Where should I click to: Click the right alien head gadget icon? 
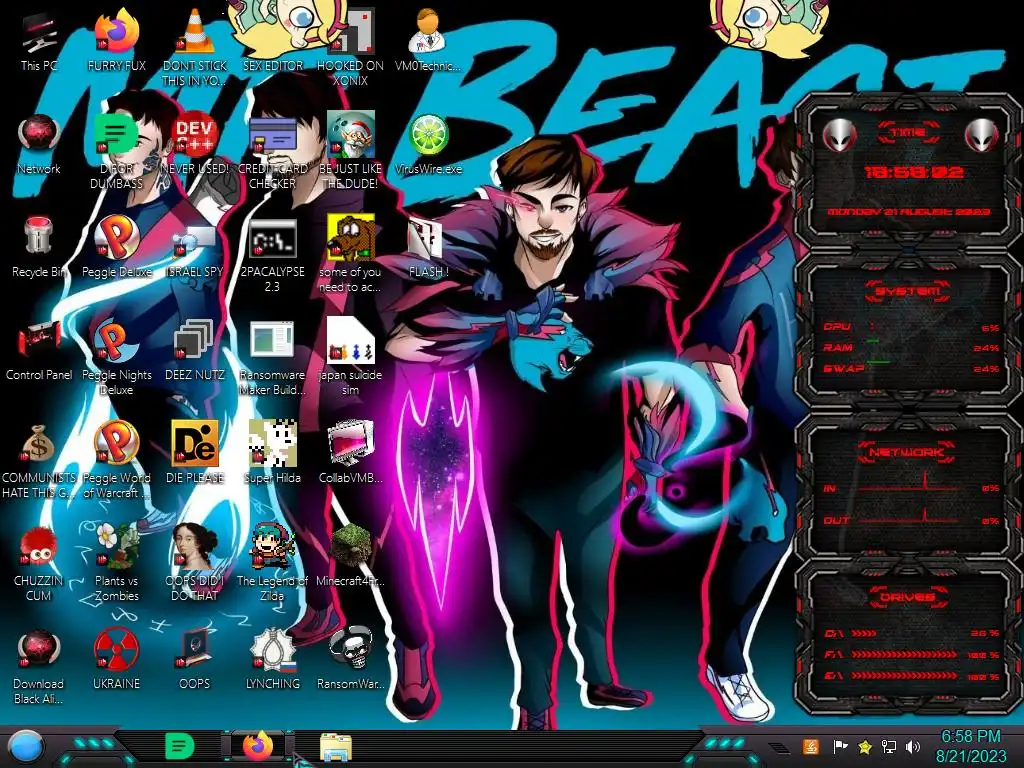point(981,135)
